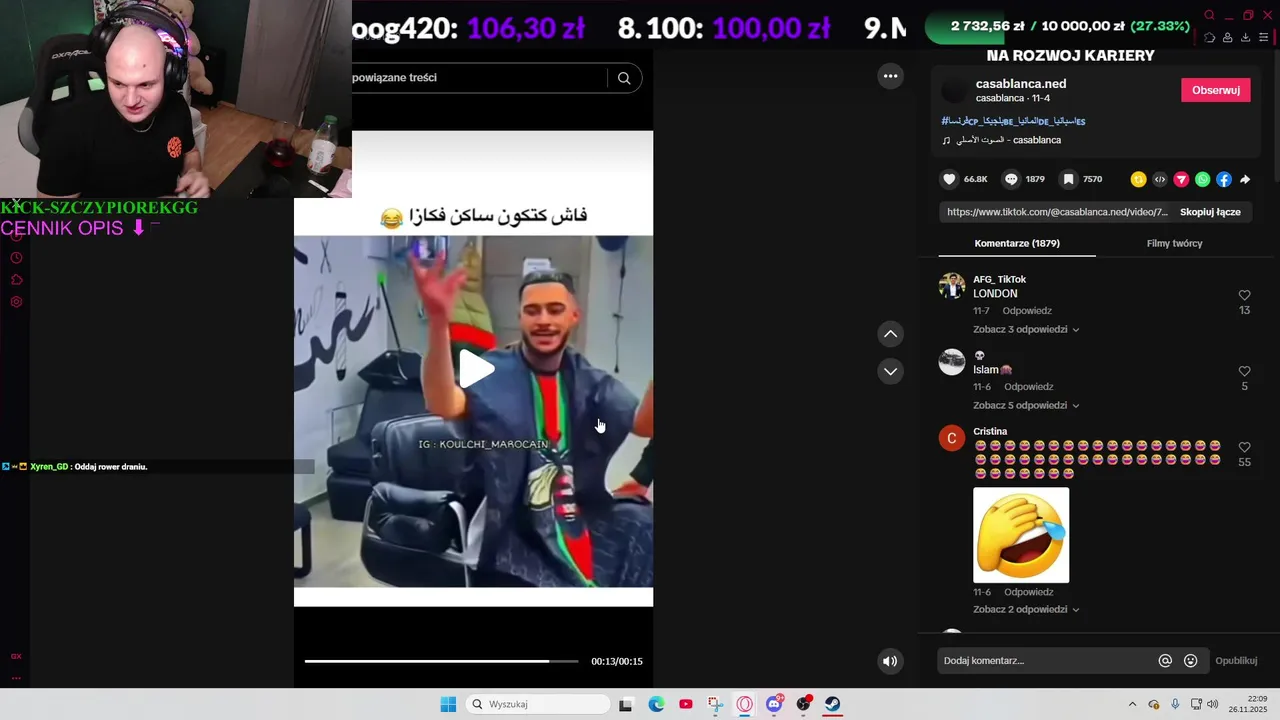Like the video with the heart icon

pos(950,179)
